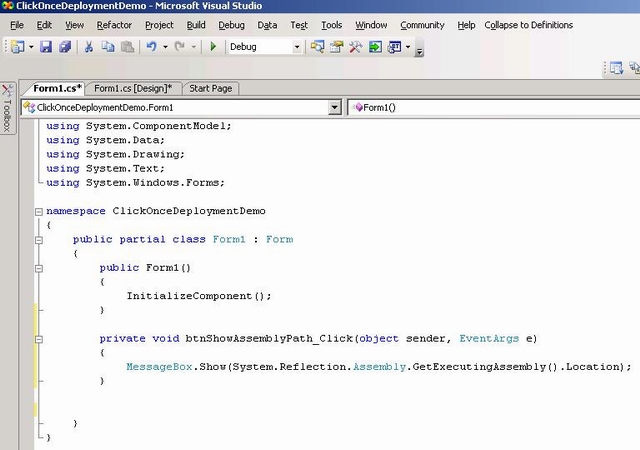
Task: Open the Test menu
Action: (x=299, y=25)
